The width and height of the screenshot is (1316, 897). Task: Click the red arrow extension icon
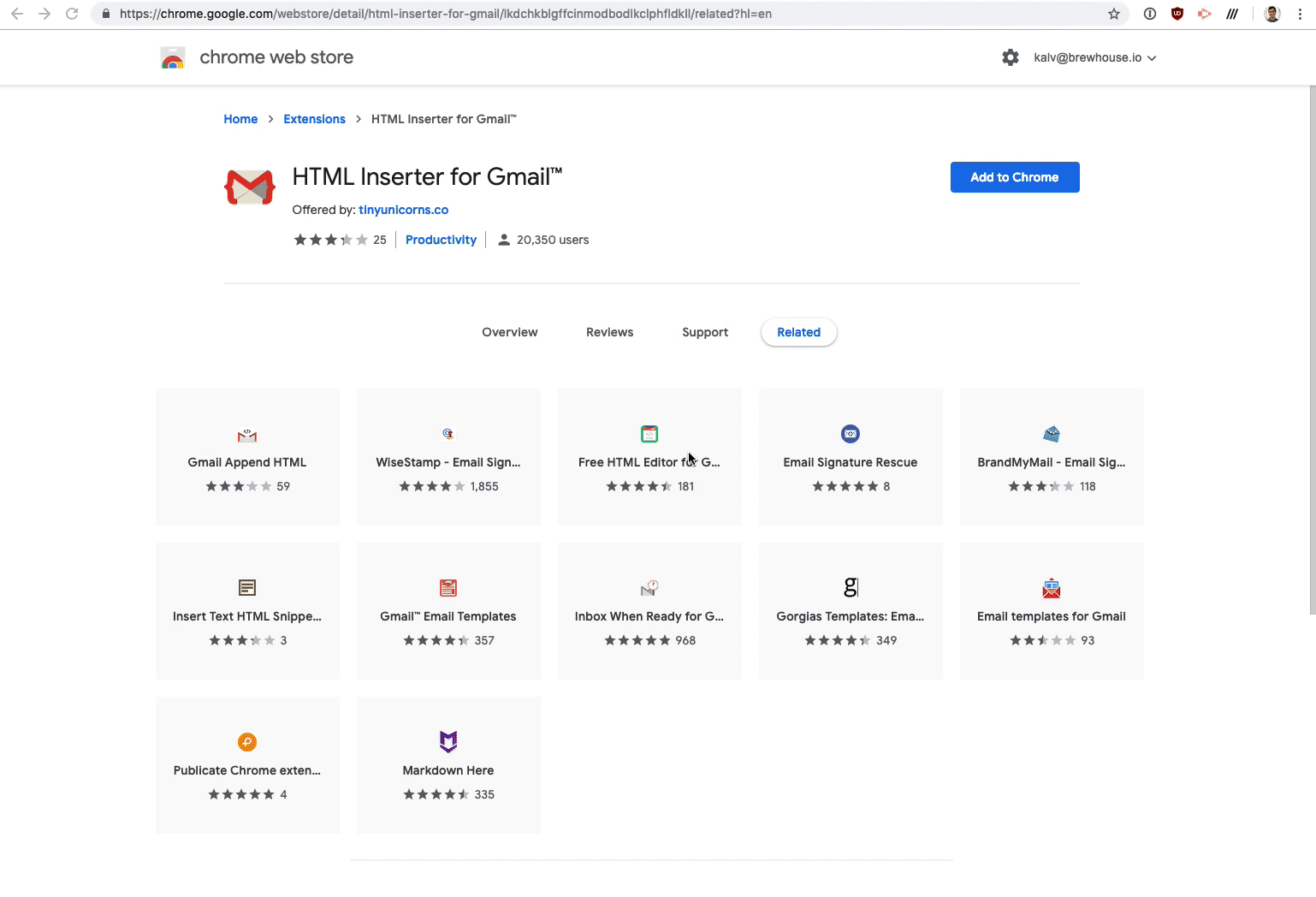coord(1205,14)
